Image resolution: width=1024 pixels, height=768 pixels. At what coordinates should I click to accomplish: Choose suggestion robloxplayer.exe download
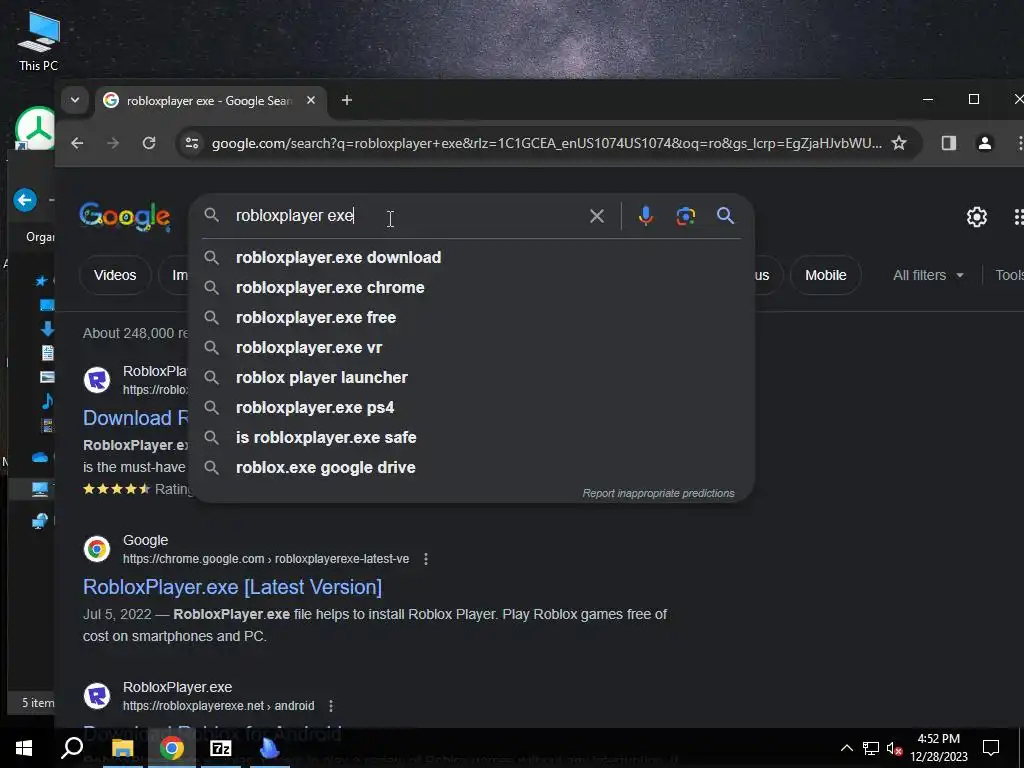pos(471,257)
